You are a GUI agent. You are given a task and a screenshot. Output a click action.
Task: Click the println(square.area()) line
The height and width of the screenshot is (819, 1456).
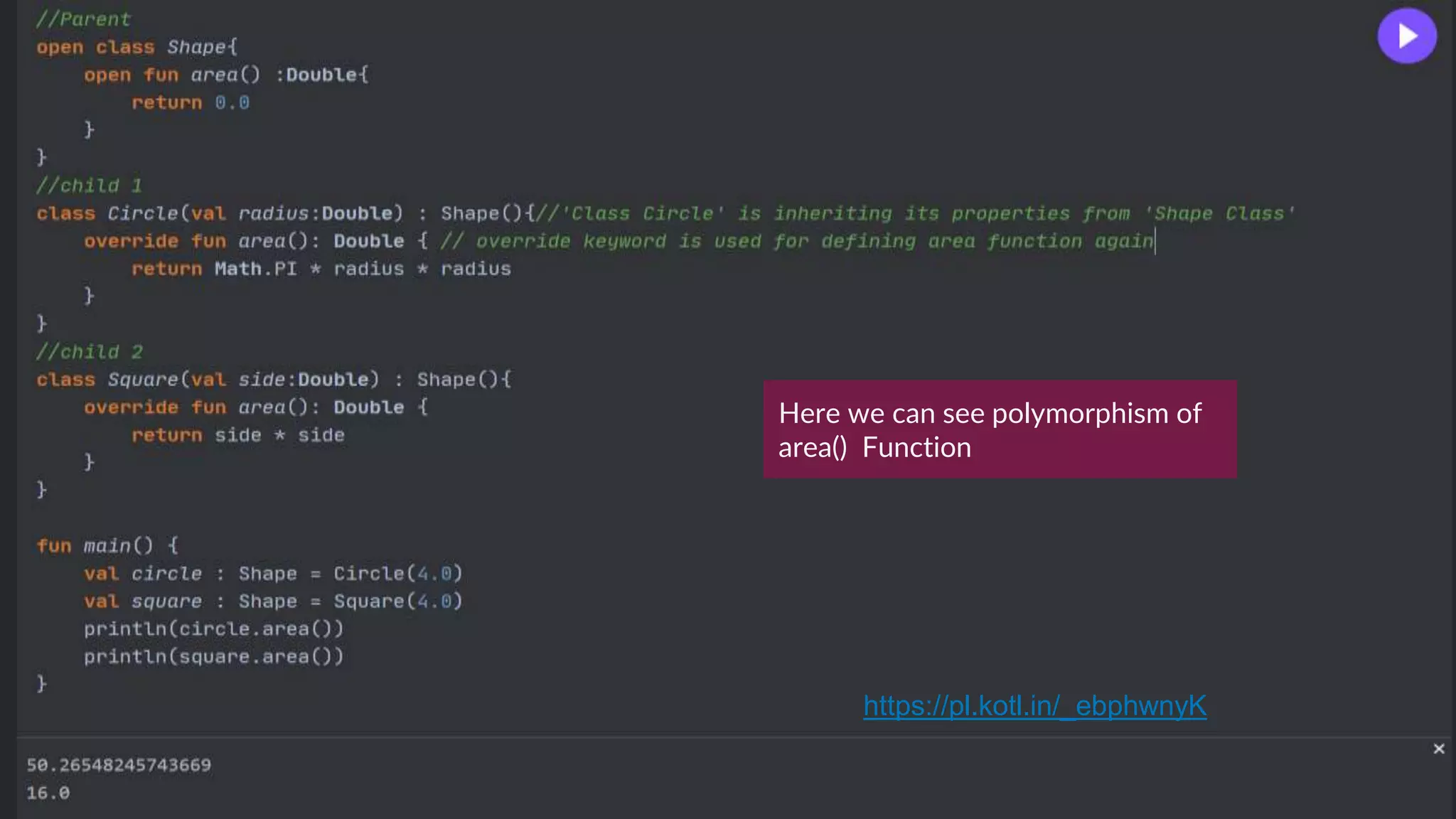(213, 657)
